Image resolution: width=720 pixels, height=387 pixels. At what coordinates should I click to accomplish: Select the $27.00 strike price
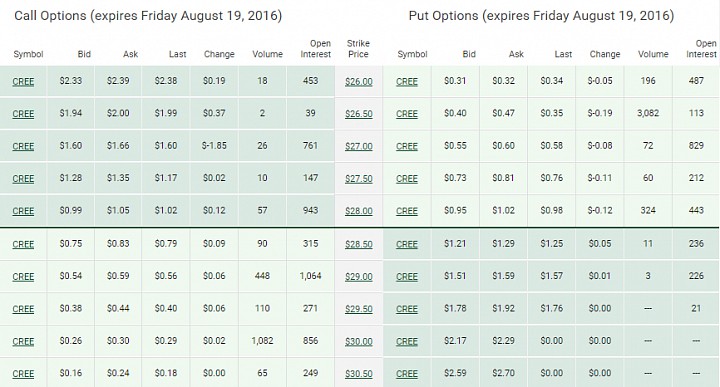pyautogui.click(x=359, y=146)
